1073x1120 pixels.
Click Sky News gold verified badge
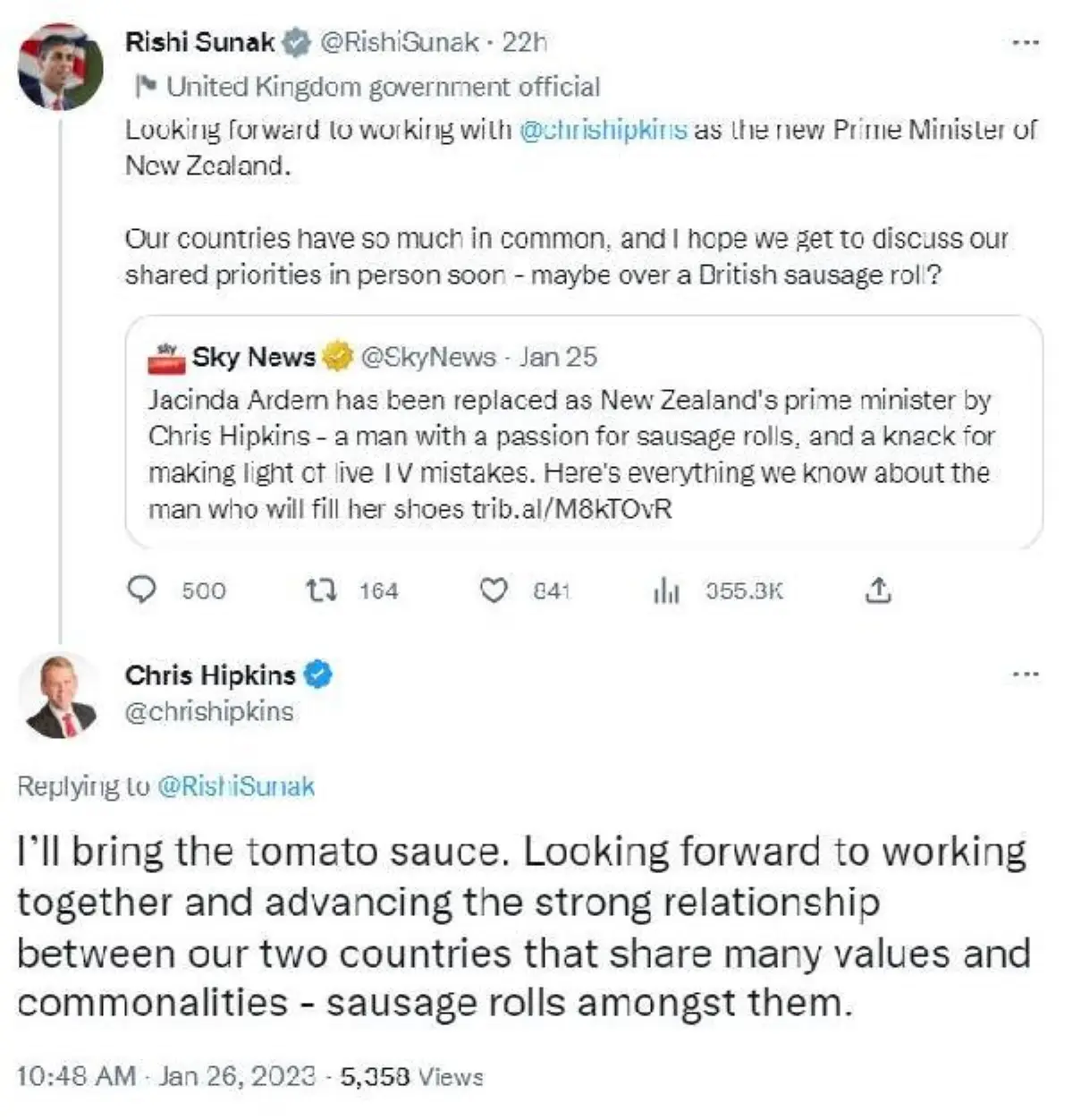point(337,357)
